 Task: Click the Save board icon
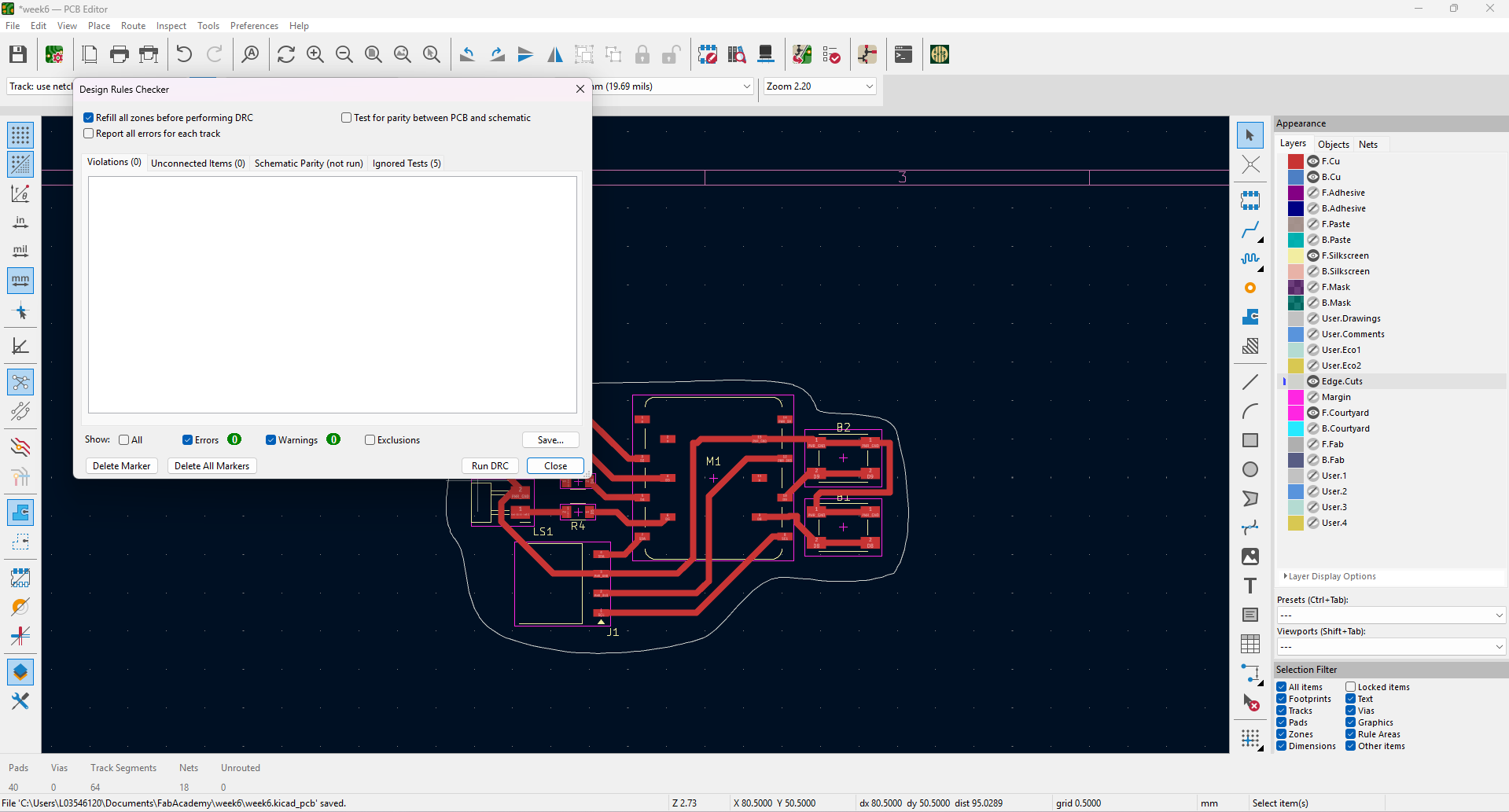tap(18, 54)
